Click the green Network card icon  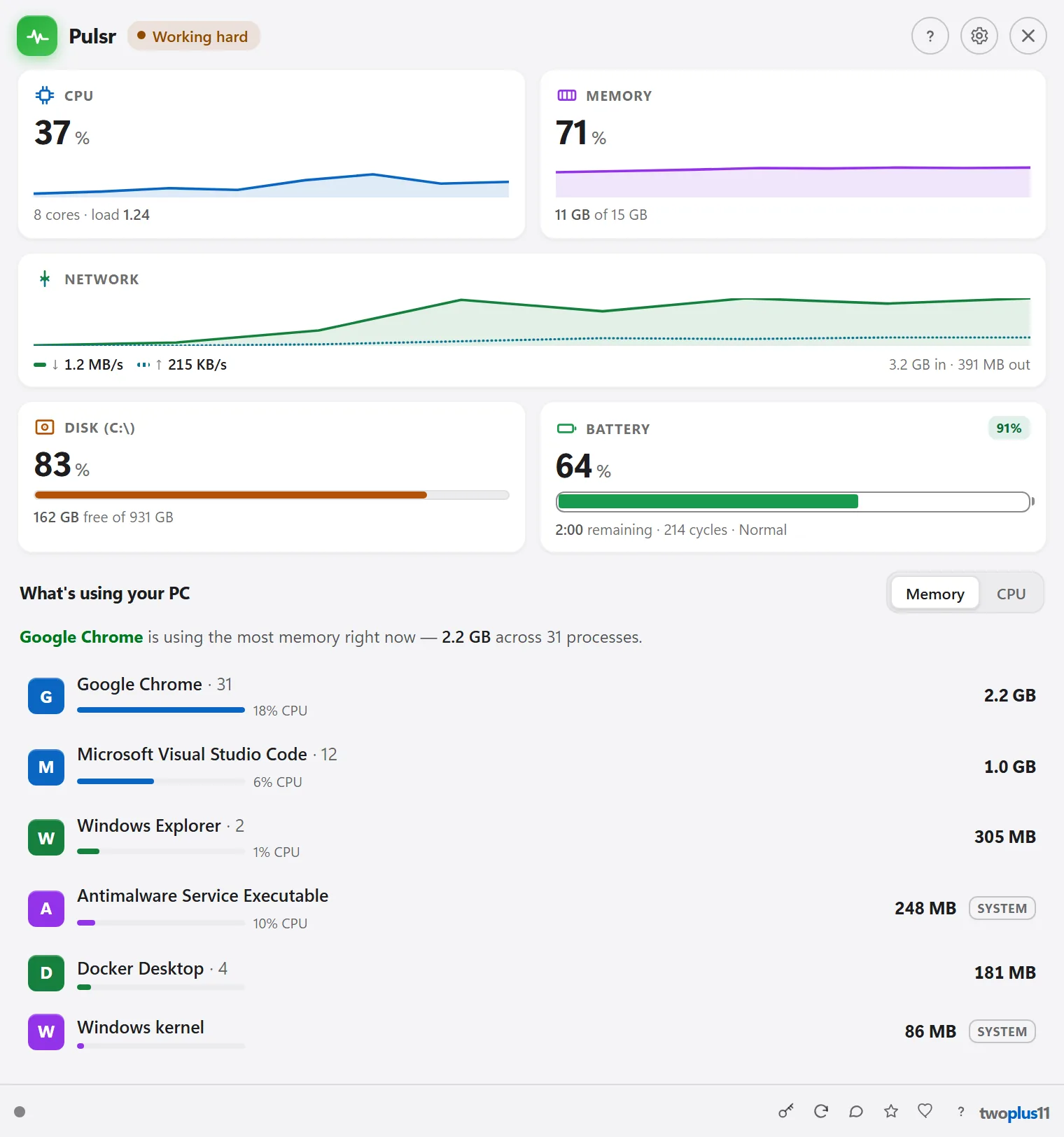[x=45, y=279]
